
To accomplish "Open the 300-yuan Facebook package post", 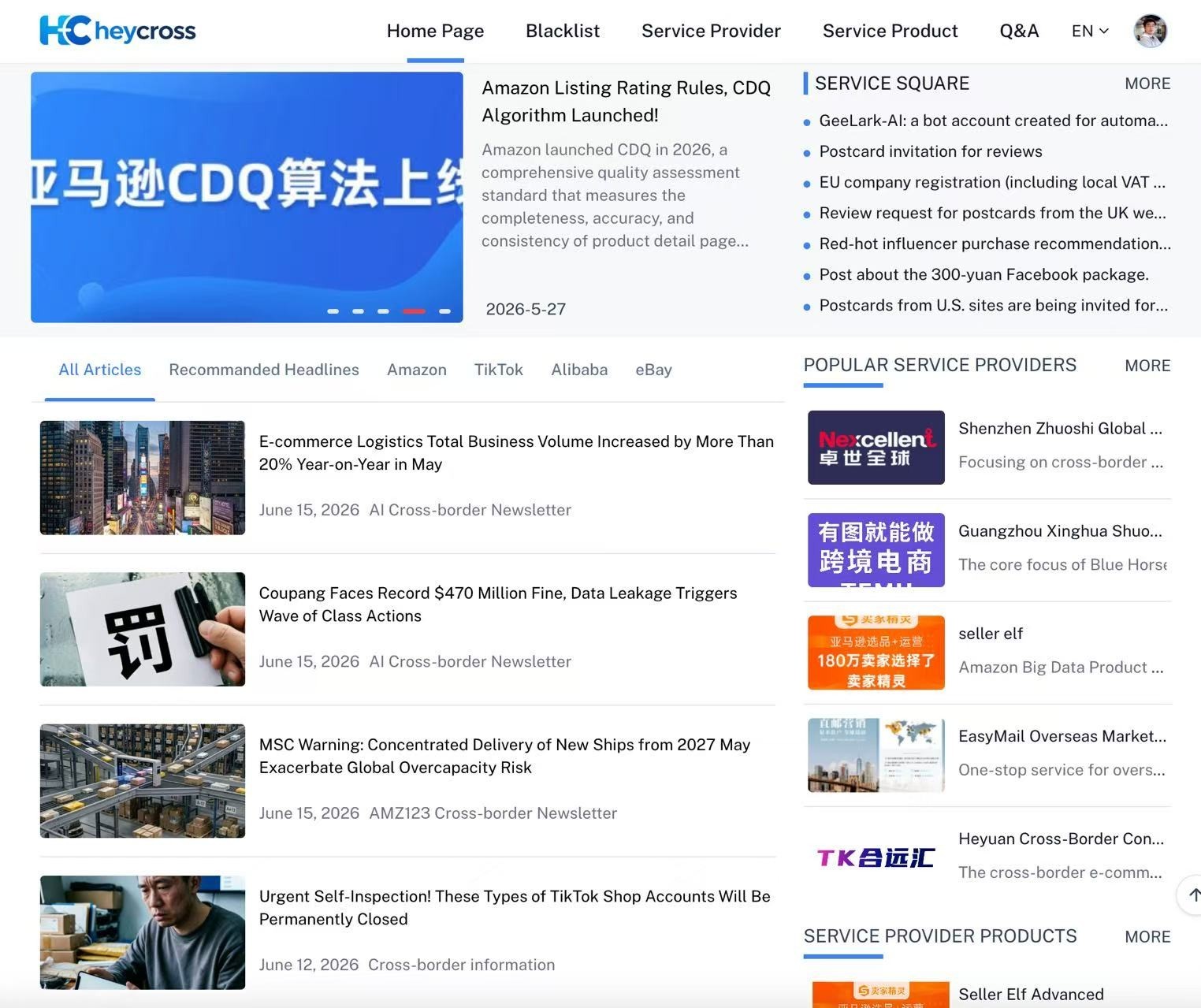I will 983,274.
